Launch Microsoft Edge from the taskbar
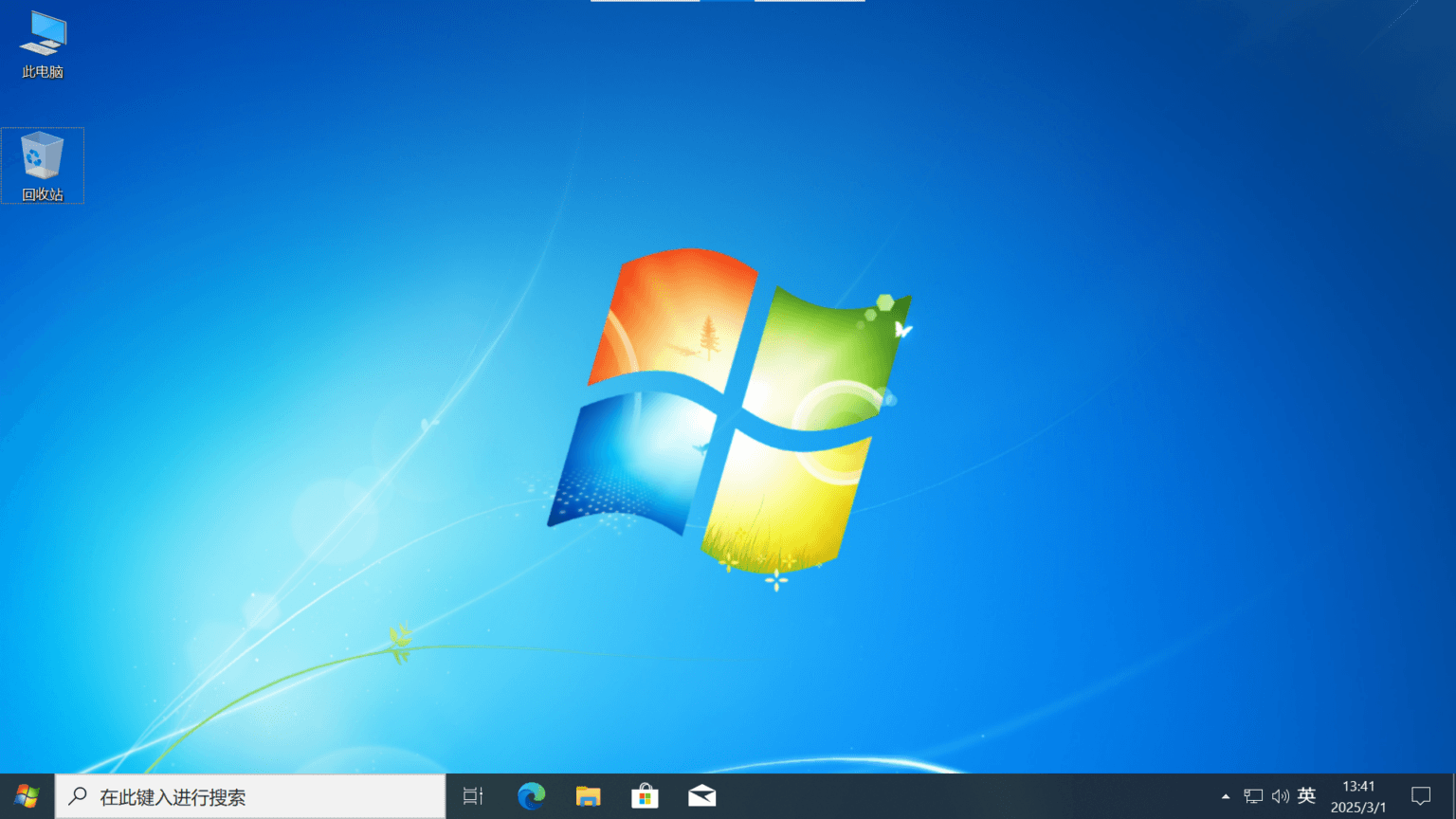 531,796
